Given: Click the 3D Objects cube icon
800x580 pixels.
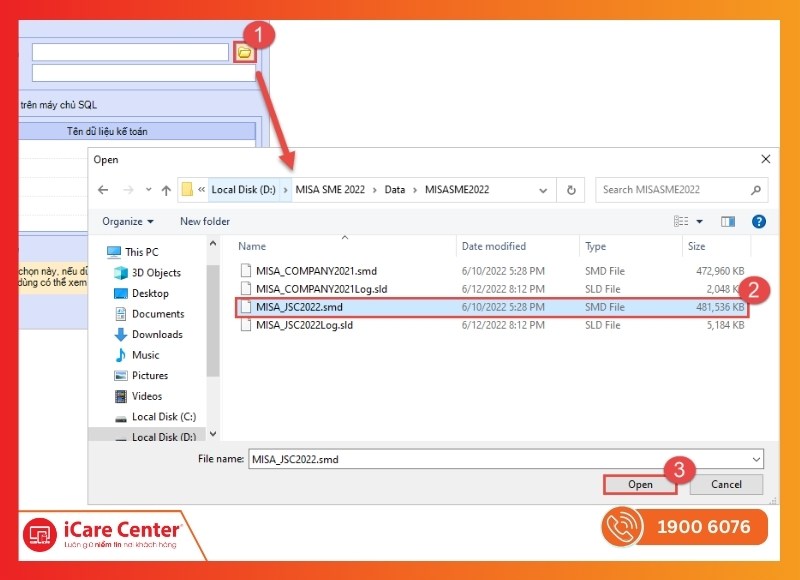Looking at the screenshot, I should coord(121,273).
